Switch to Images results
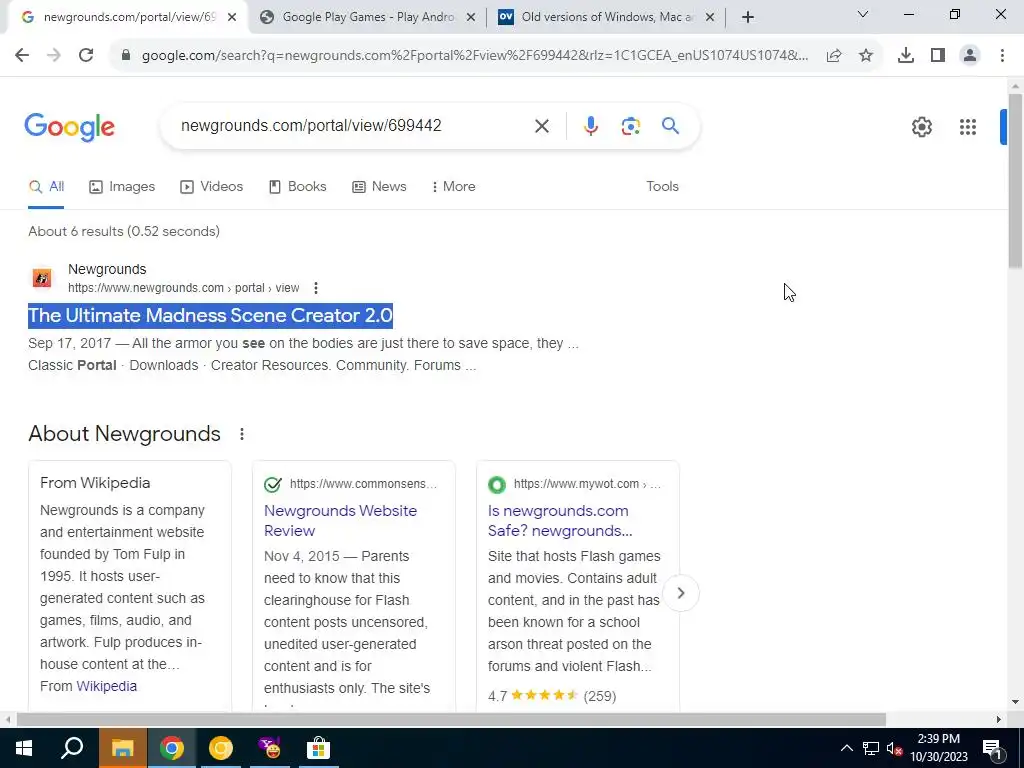This screenshot has height=768, width=1024. (122, 187)
